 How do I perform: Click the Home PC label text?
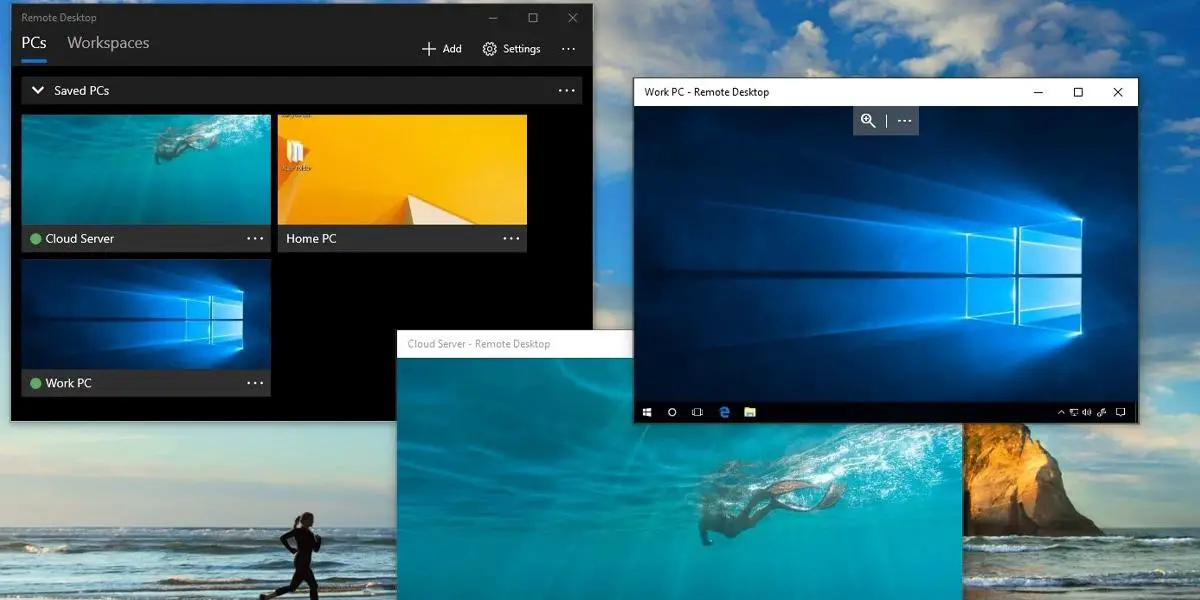coord(311,239)
